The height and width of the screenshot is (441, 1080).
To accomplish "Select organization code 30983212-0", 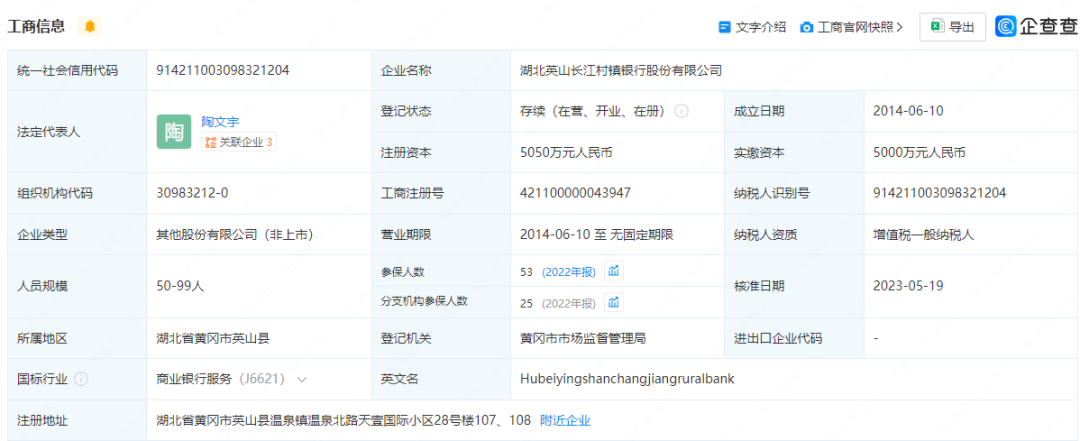I will (192, 194).
